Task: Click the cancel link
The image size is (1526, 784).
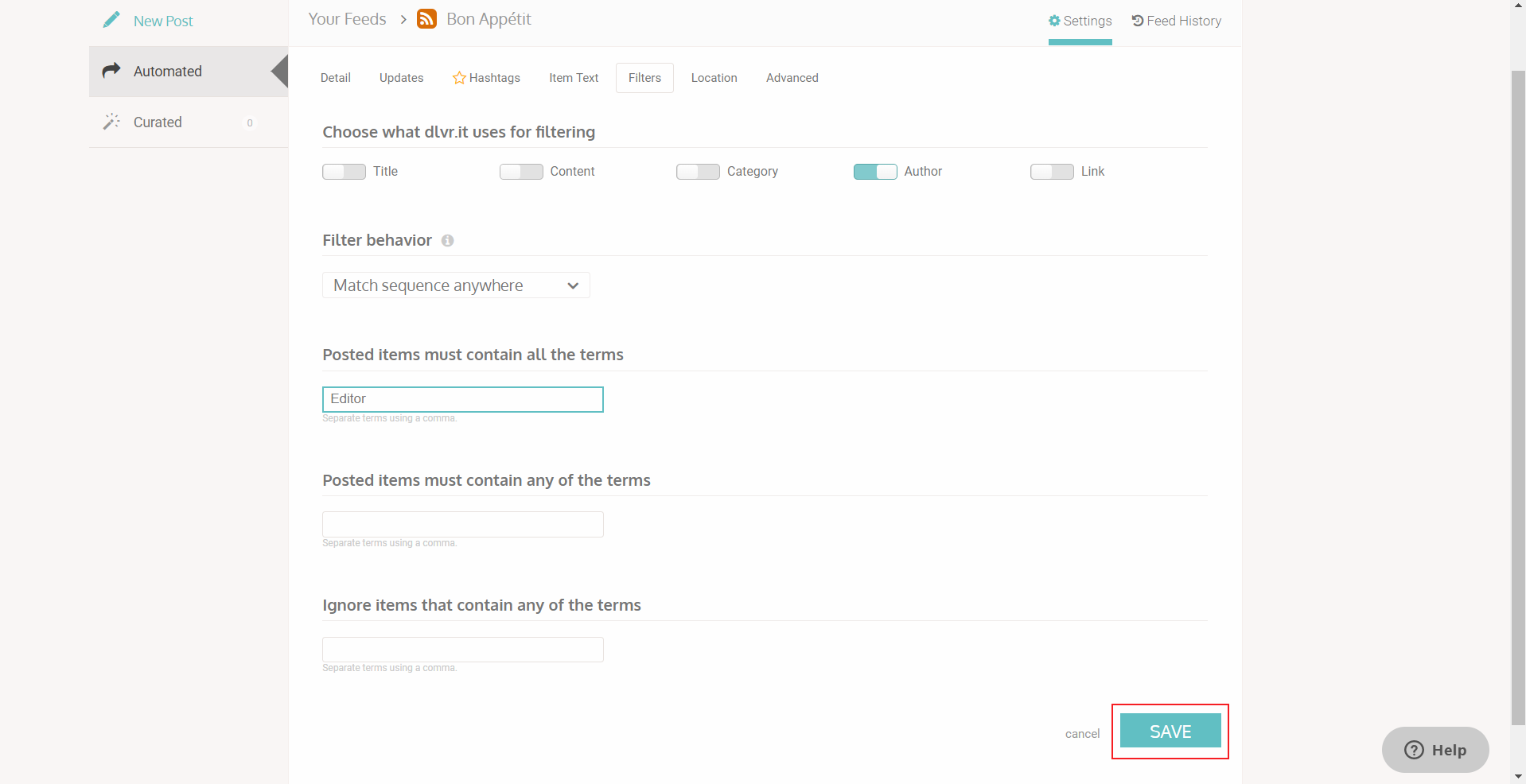Action: pyautogui.click(x=1082, y=734)
